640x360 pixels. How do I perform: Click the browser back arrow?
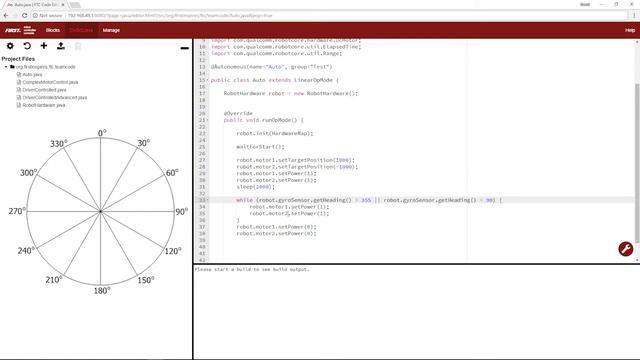click(x=6, y=16)
